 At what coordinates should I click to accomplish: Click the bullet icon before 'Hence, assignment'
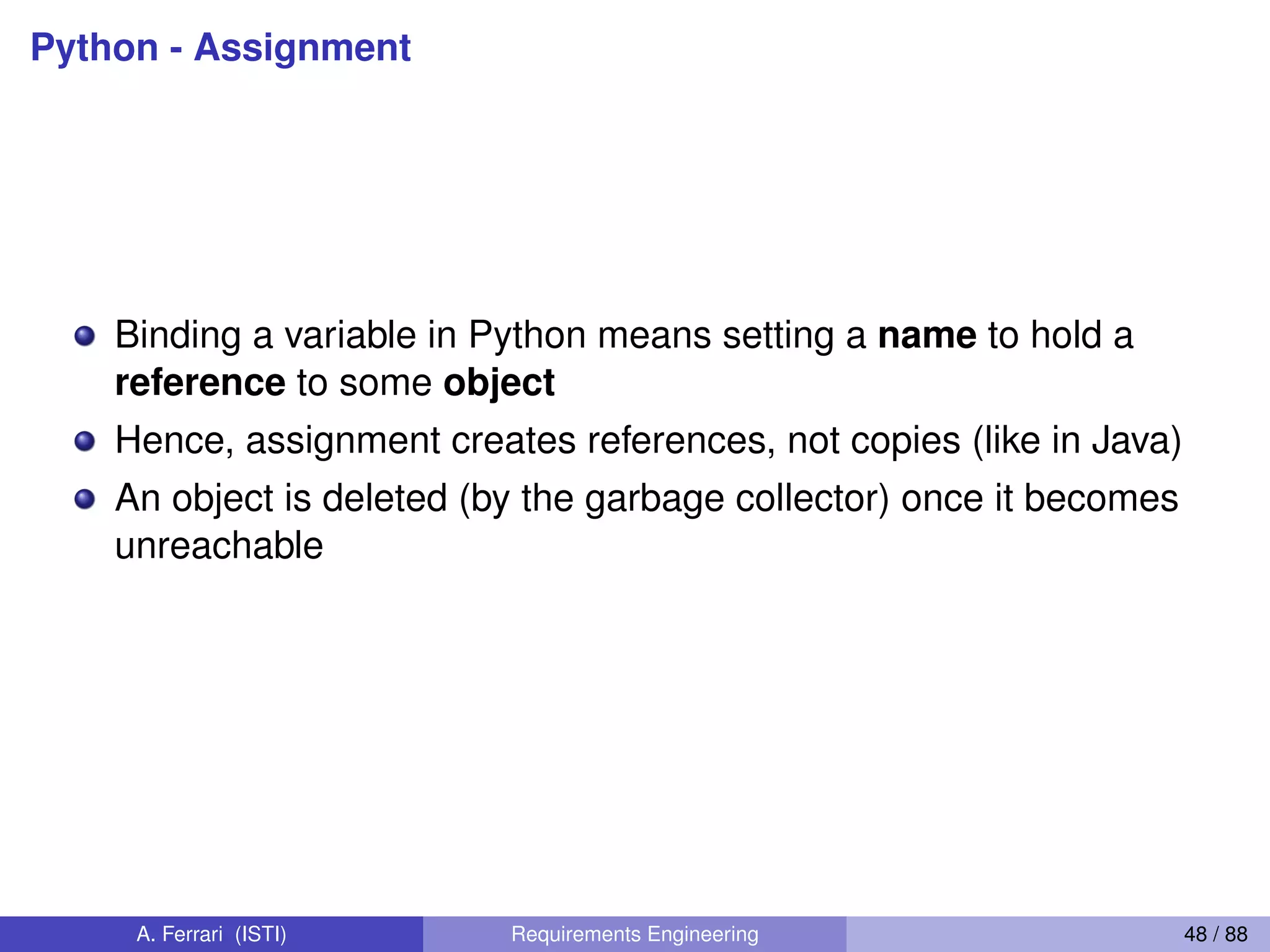[x=84, y=442]
